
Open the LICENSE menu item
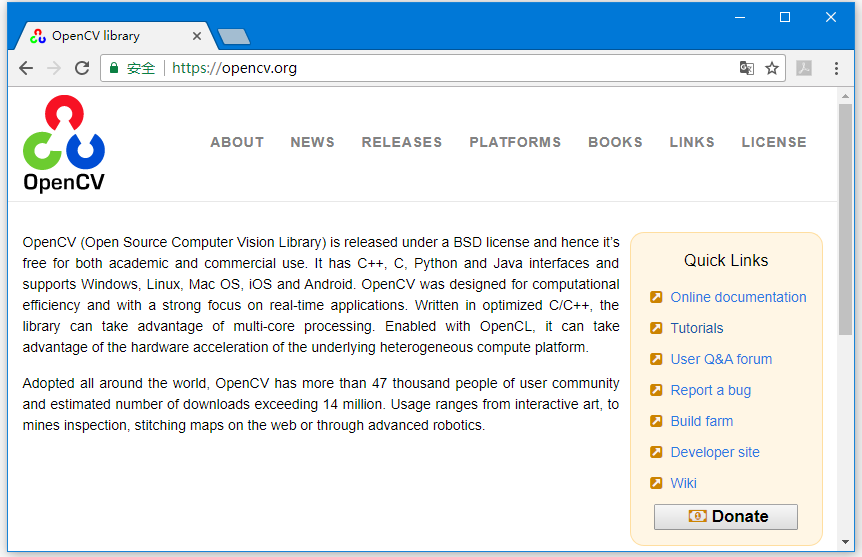click(x=773, y=142)
